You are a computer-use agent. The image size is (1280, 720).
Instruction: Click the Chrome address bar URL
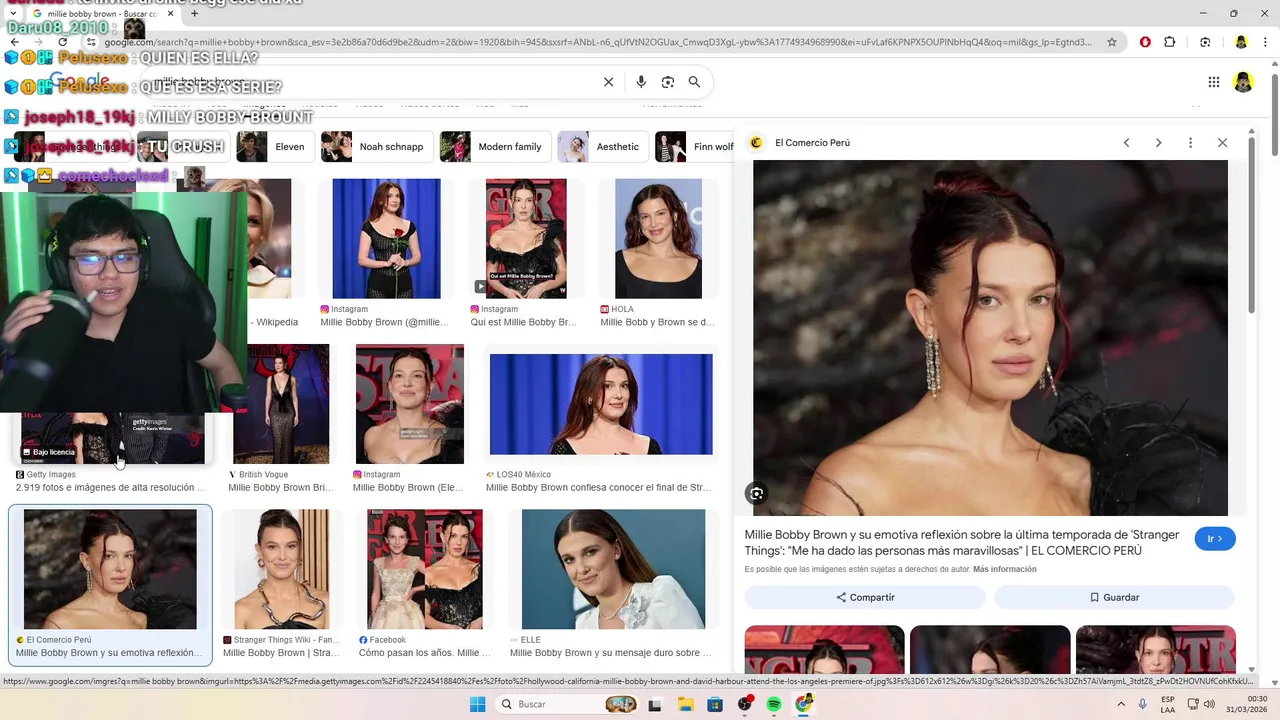tap(597, 42)
